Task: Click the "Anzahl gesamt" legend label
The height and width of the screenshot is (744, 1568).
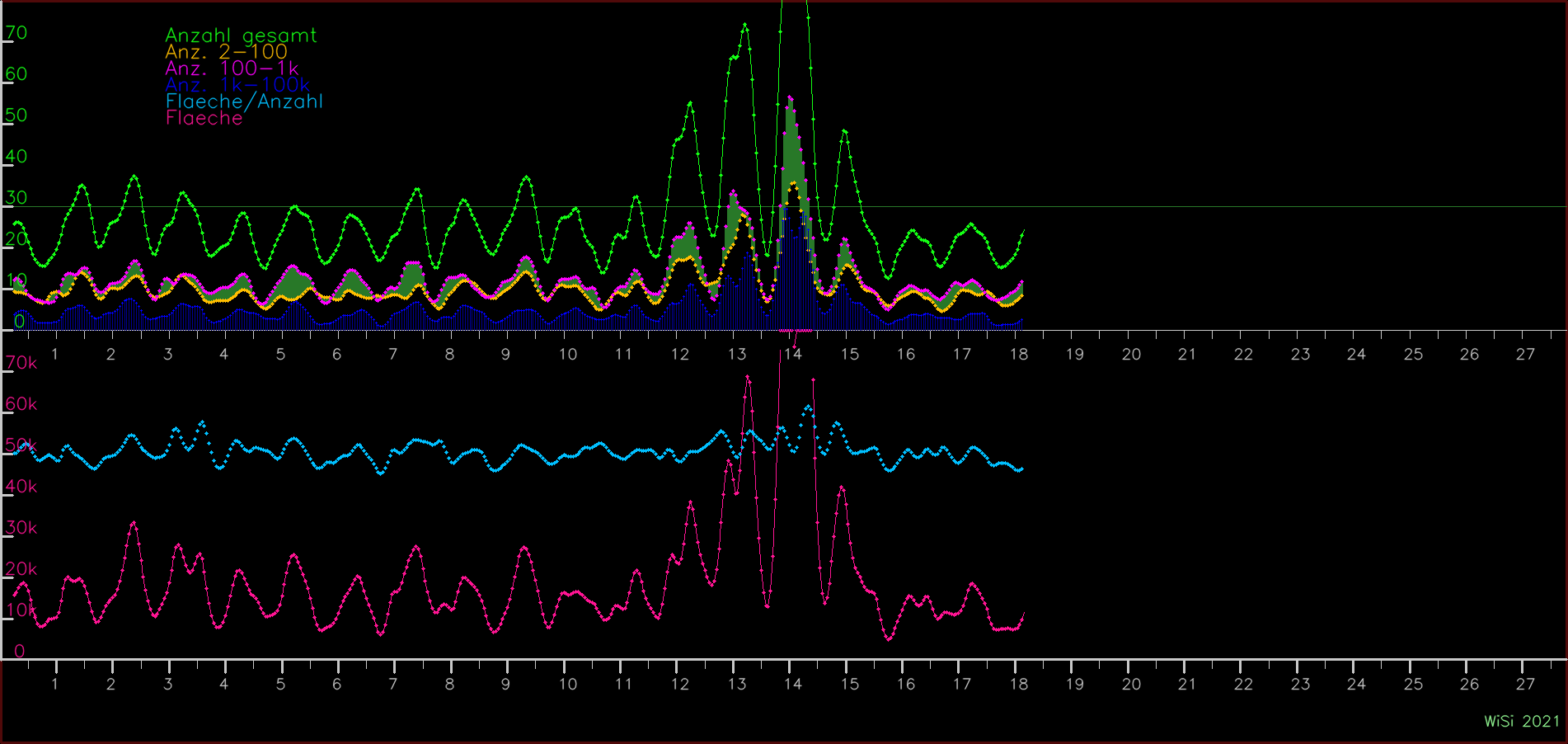Action: (241, 35)
